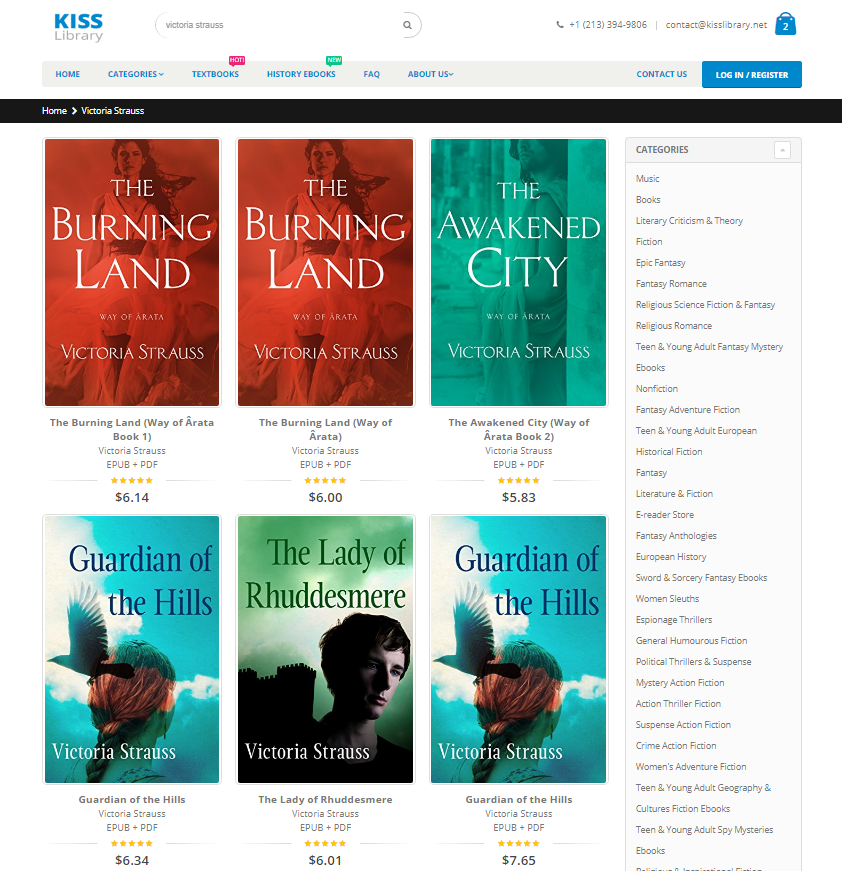Click Home breadcrumb link
The image size is (842, 871).
point(54,111)
